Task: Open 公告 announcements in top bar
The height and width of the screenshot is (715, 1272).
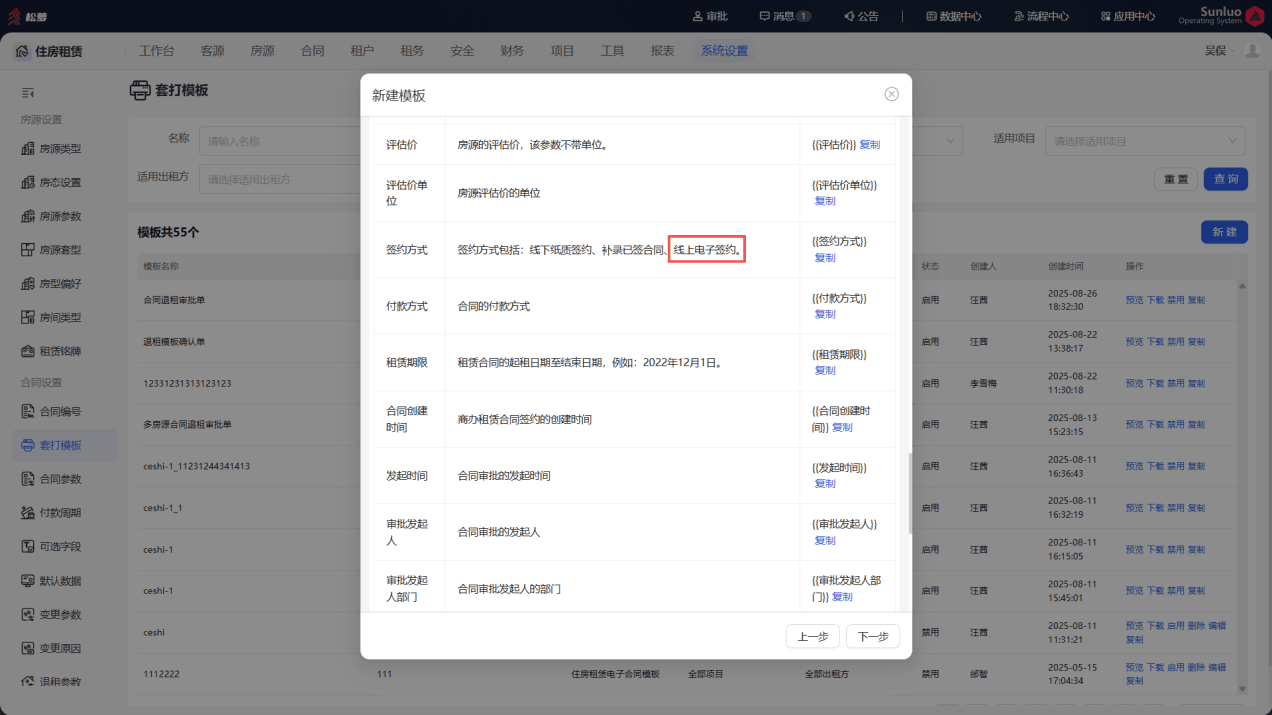Action: [860, 16]
